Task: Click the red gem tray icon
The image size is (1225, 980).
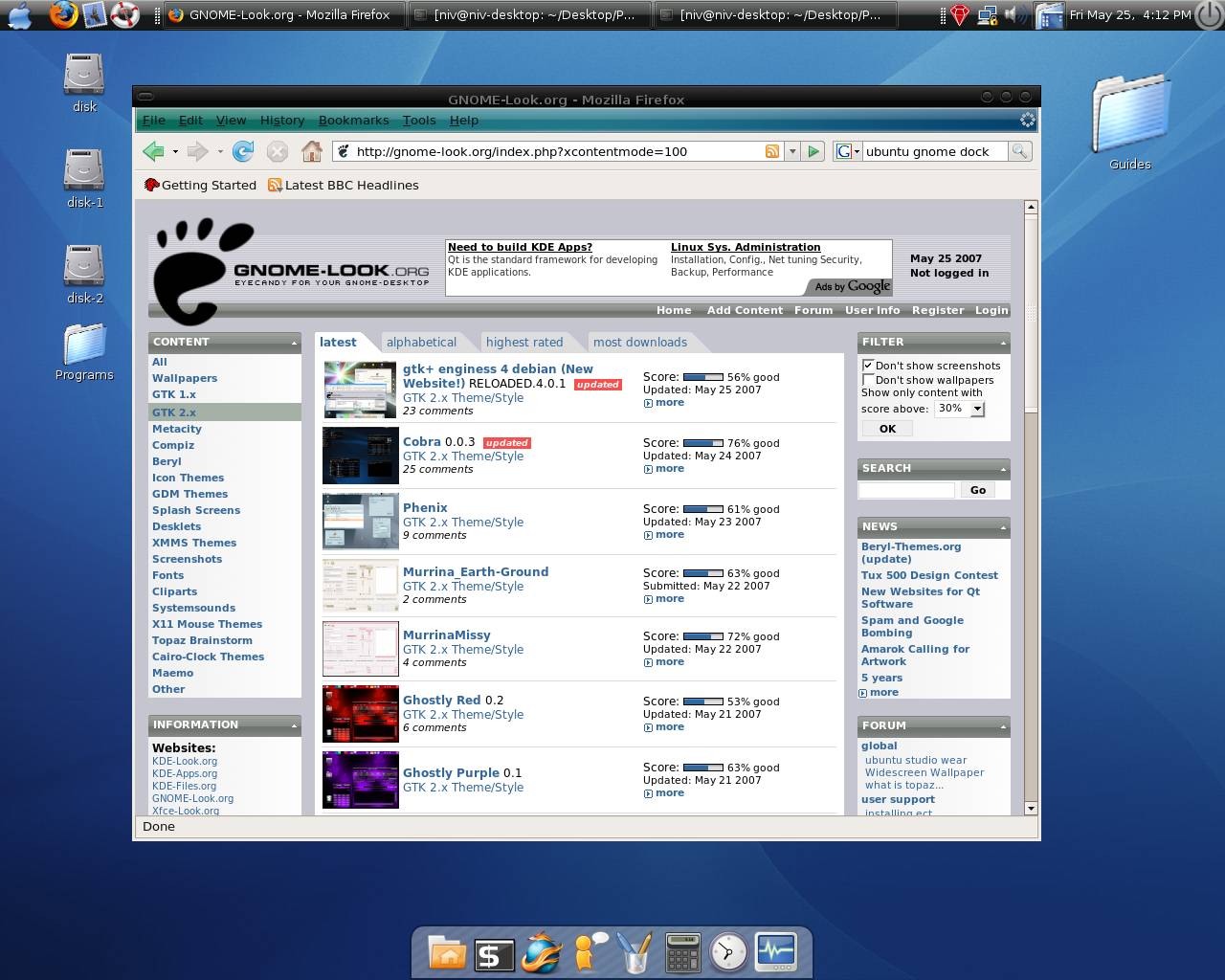Action: pyautogui.click(x=960, y=14)
